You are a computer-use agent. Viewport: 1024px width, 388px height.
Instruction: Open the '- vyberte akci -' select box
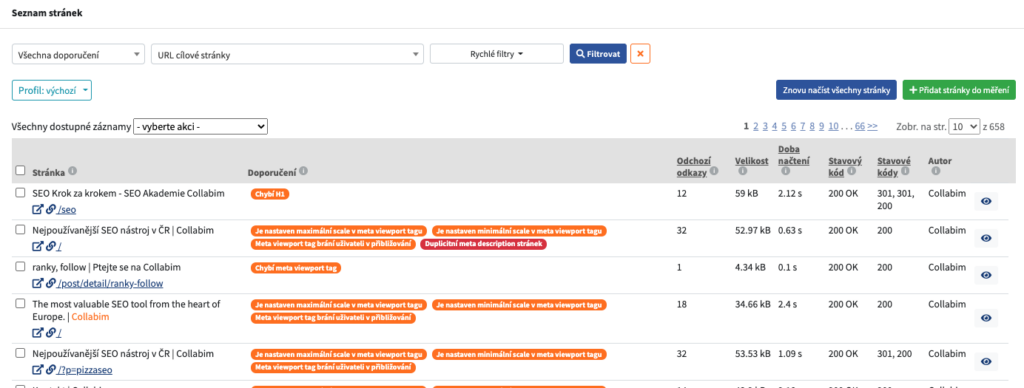click(200, 127)
